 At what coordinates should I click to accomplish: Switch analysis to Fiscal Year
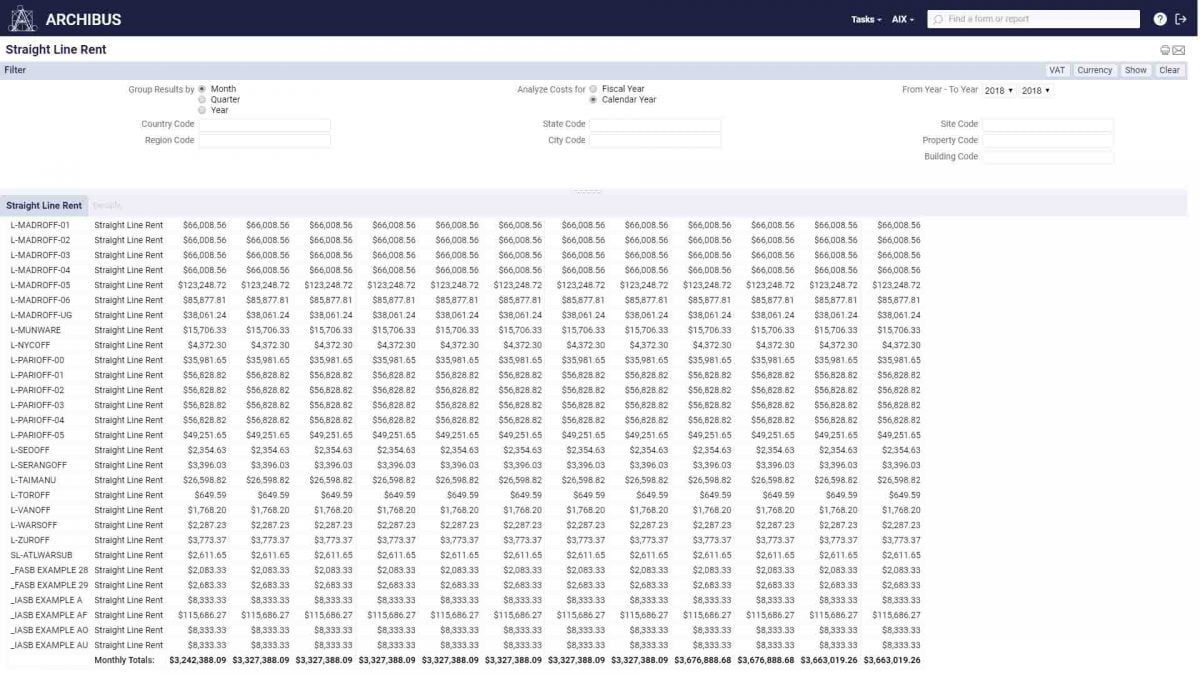click(591, 89)
